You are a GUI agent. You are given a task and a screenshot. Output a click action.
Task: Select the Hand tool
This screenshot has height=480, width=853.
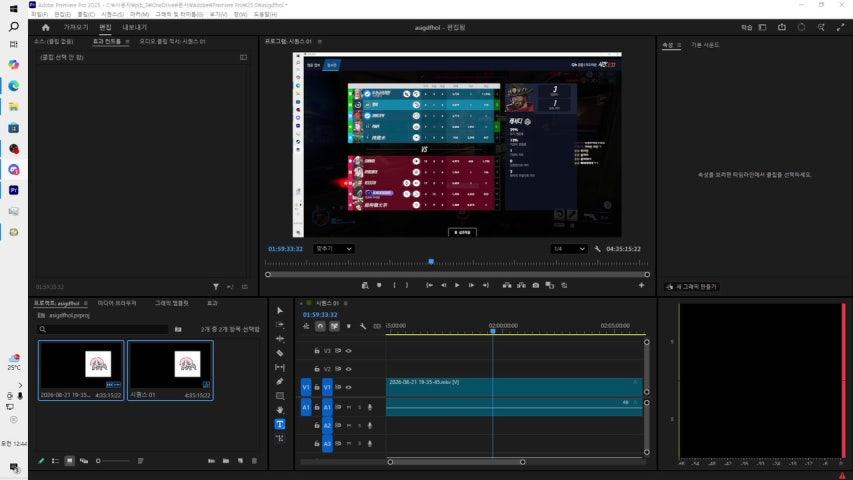point(280,410)
